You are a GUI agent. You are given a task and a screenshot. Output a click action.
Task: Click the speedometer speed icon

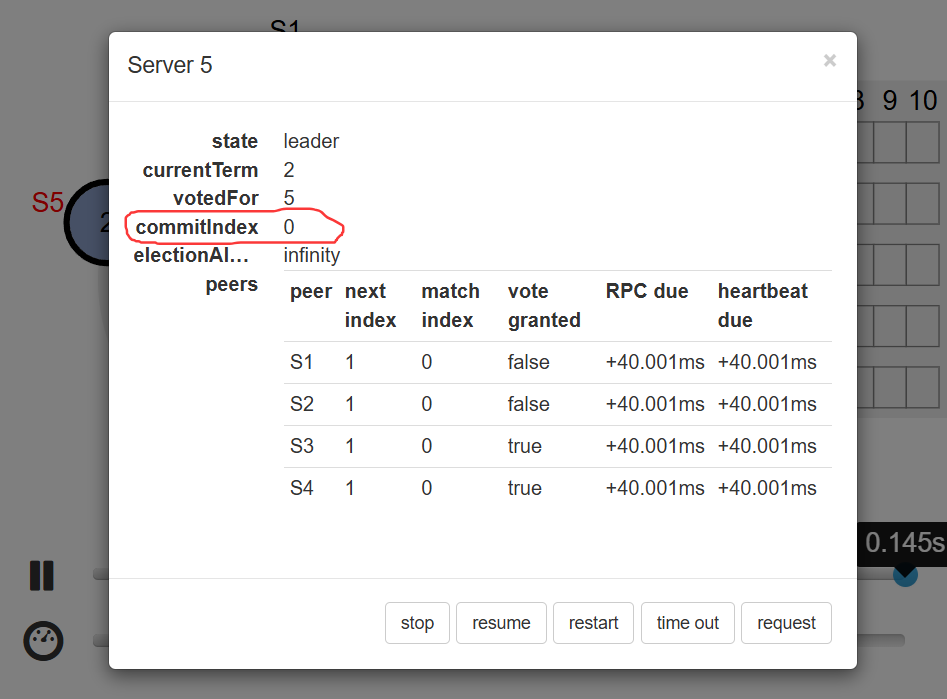pos(43,640)
